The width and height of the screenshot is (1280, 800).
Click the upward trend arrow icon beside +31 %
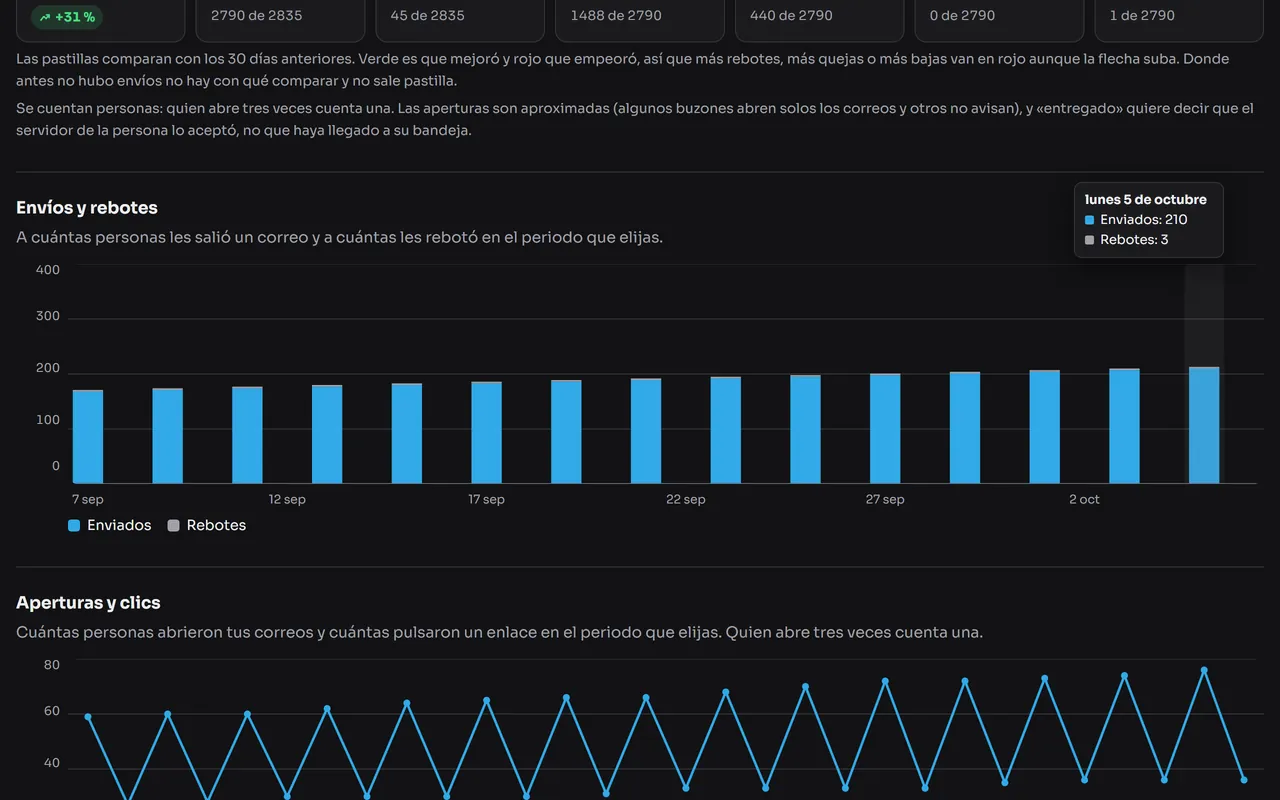pos(45,17)
